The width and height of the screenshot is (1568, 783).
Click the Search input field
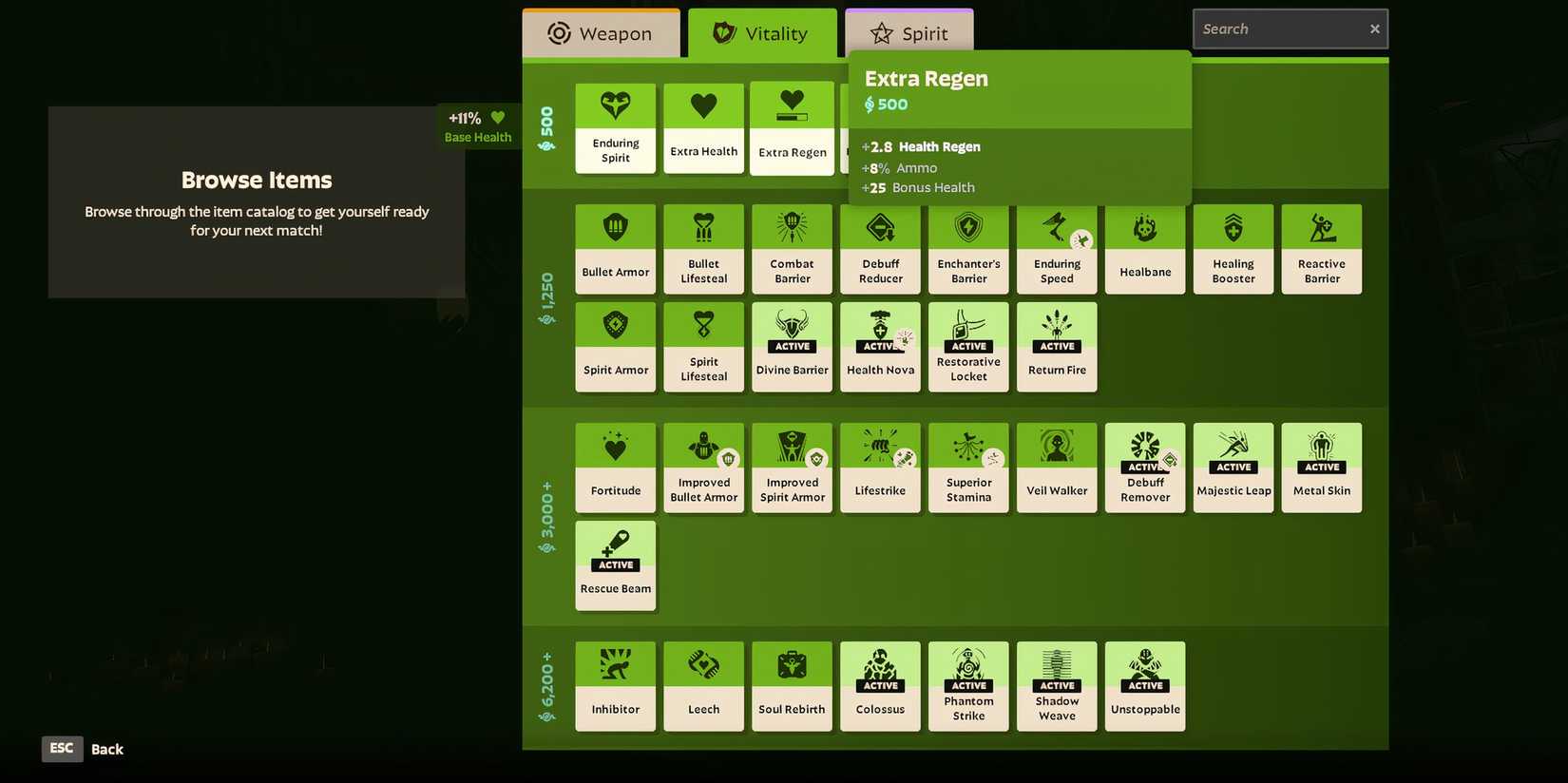[x=1278, y=29]
